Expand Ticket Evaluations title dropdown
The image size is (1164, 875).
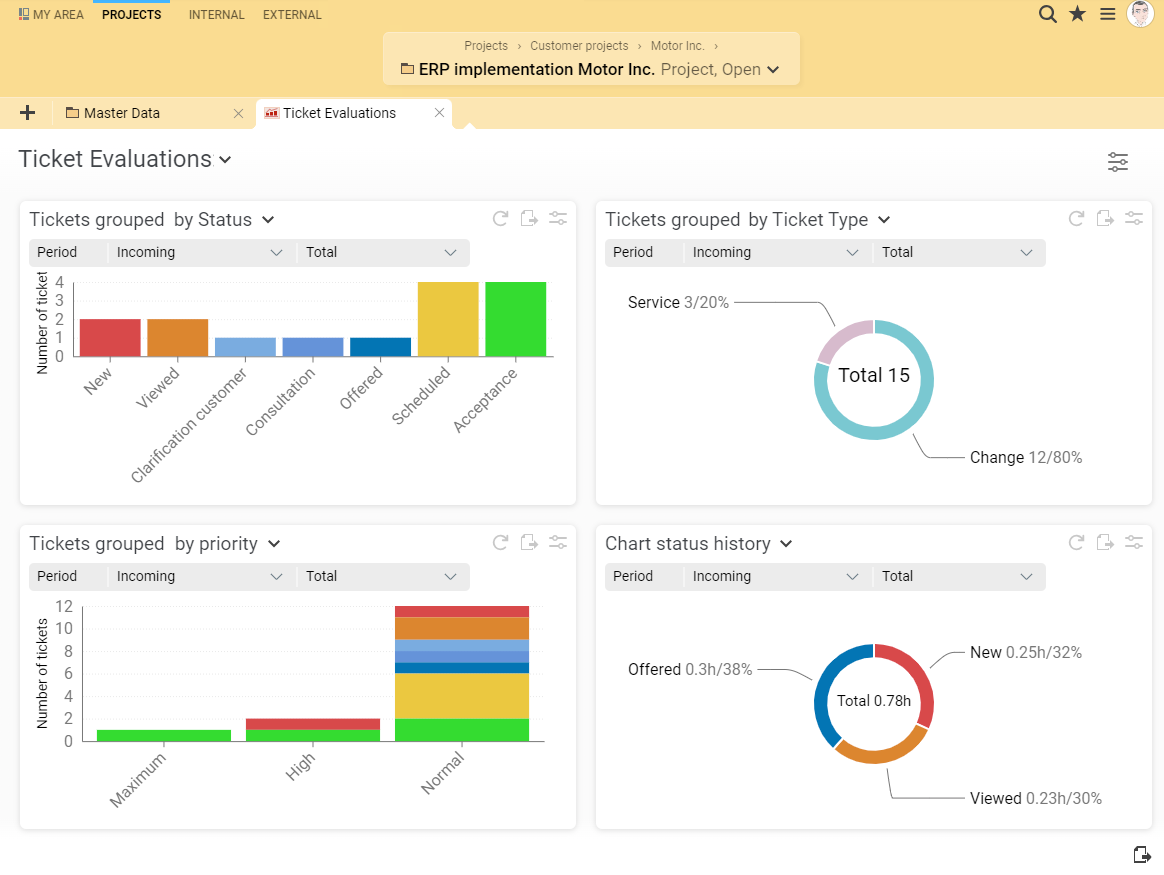pyautogui.click(x=225, y=160)
